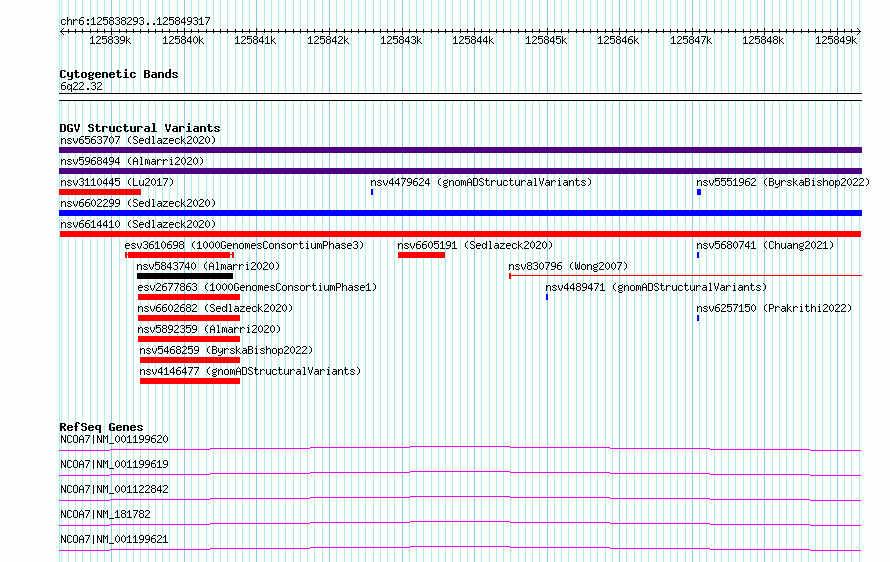Click the red nsv6605191 Sedlazeck2020 bar
Image resolution: width=890 pixels, height=562 pixels.
coord(421,255)
